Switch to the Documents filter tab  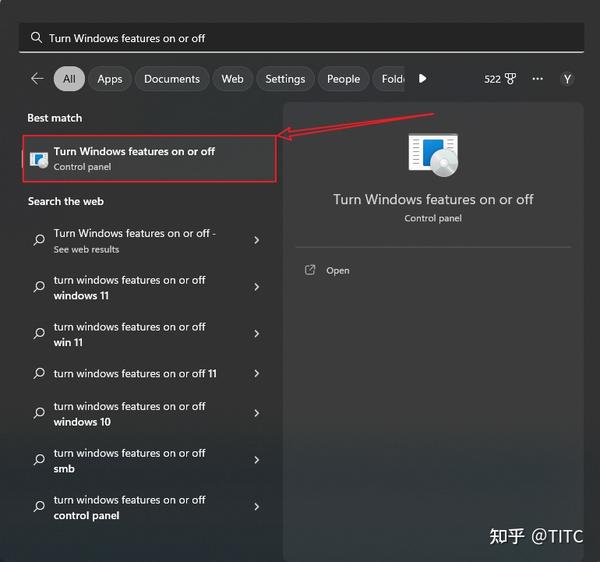(172, 79)
